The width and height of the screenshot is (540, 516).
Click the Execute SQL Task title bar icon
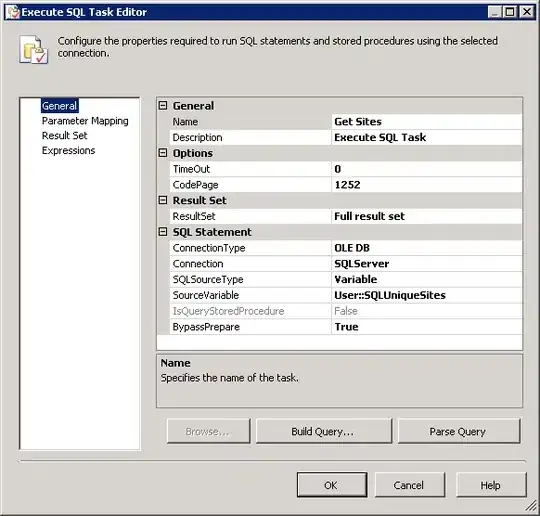click(13, 12)
